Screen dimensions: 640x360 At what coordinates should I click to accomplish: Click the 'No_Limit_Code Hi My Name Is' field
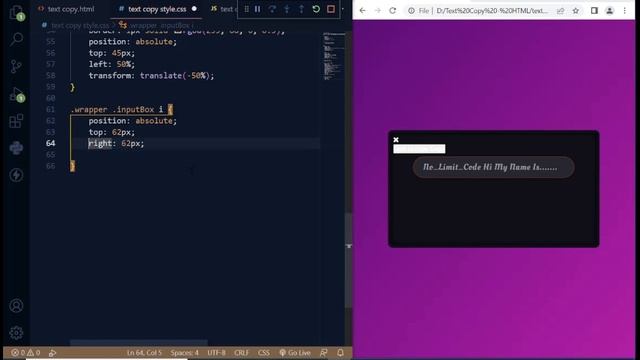[x=493, y=167]
